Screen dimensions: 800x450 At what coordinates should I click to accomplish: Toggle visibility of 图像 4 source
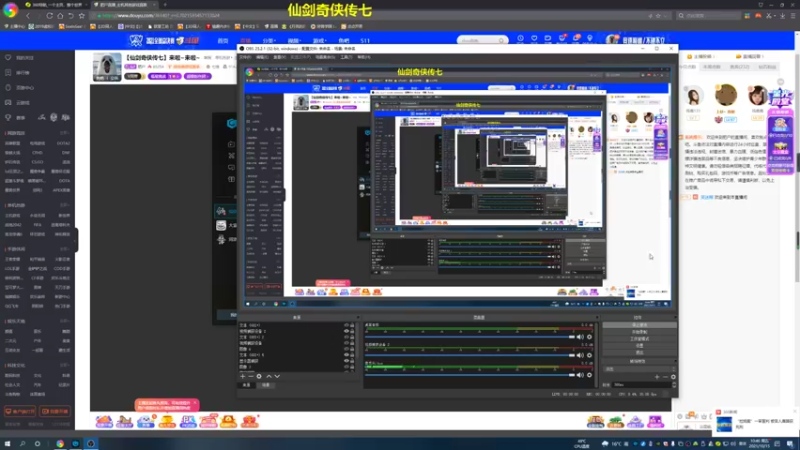pyautogui.click(x=346, y=349)
